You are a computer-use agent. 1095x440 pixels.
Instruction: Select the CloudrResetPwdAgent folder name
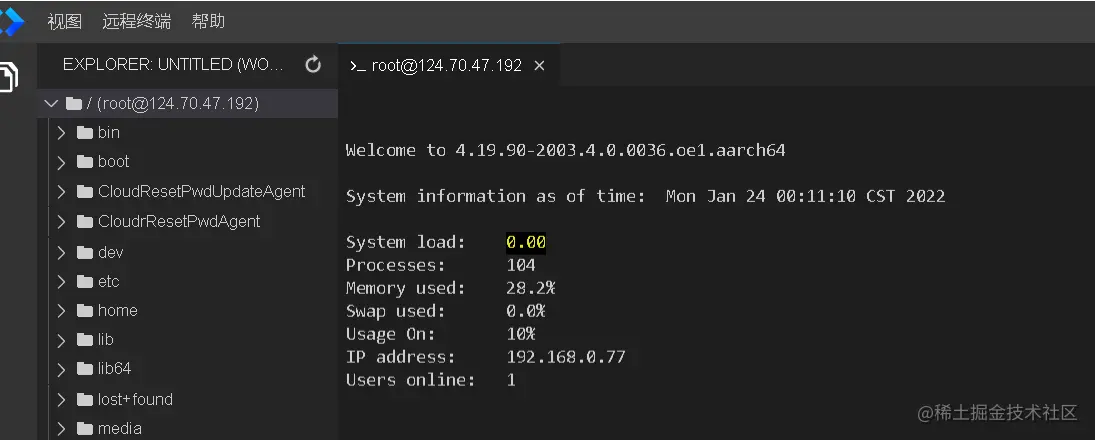(x=179, y=221)
